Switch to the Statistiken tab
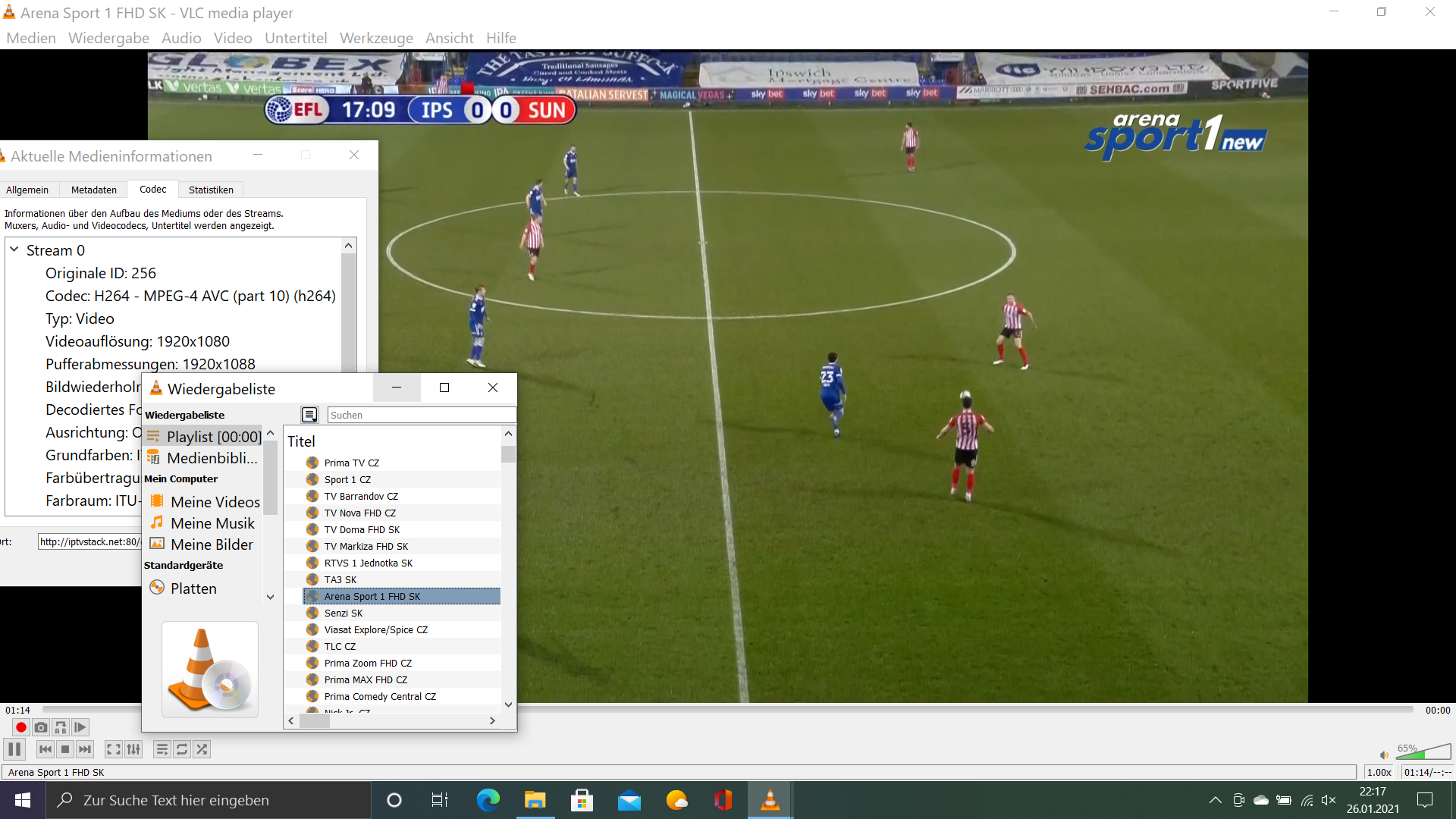1456x819 pixels. click(211, 190)
